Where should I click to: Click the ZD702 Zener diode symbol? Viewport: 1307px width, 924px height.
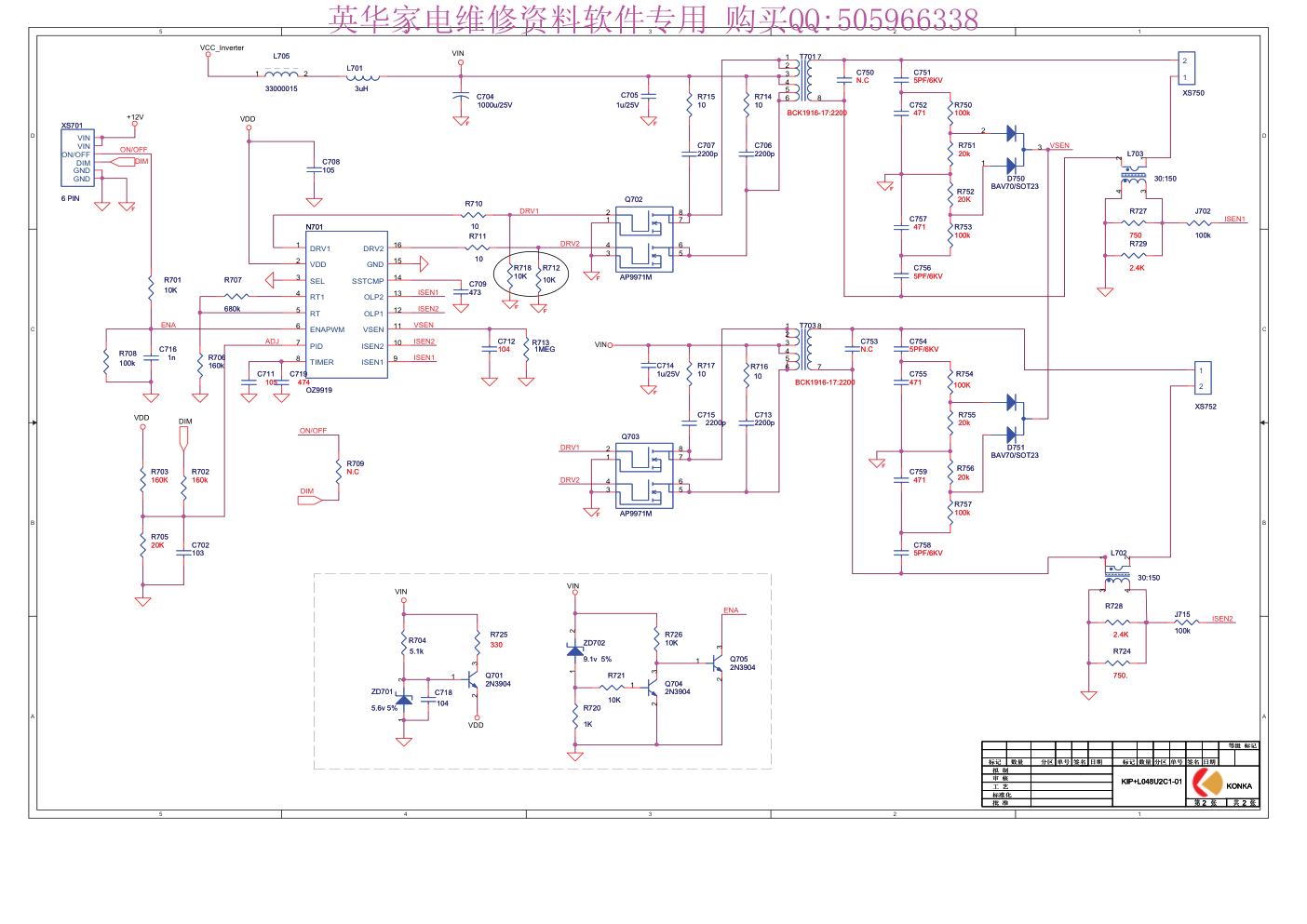click(x=575, y=650)
